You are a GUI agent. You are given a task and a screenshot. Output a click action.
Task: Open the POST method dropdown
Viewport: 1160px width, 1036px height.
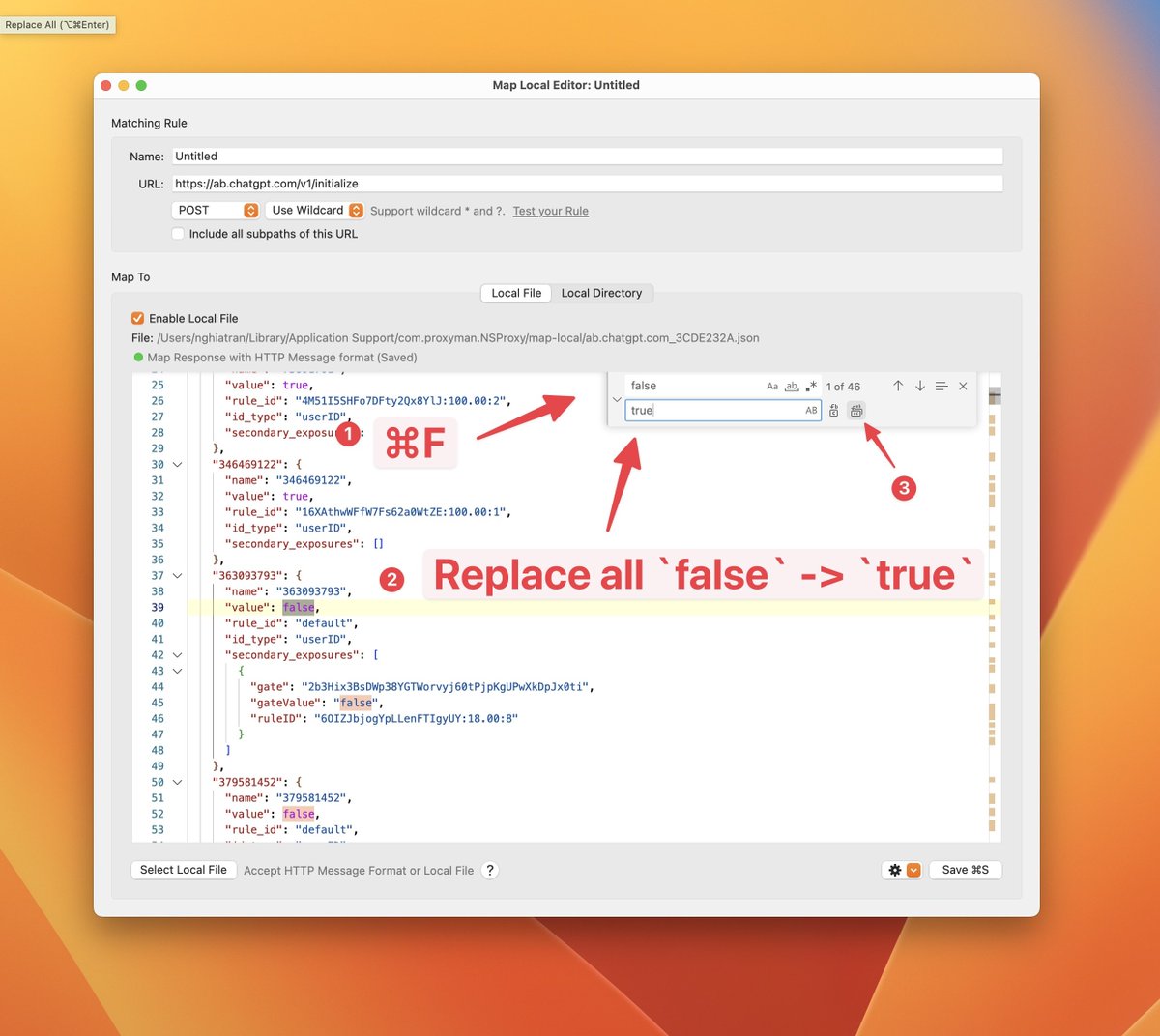coord(216,210)
